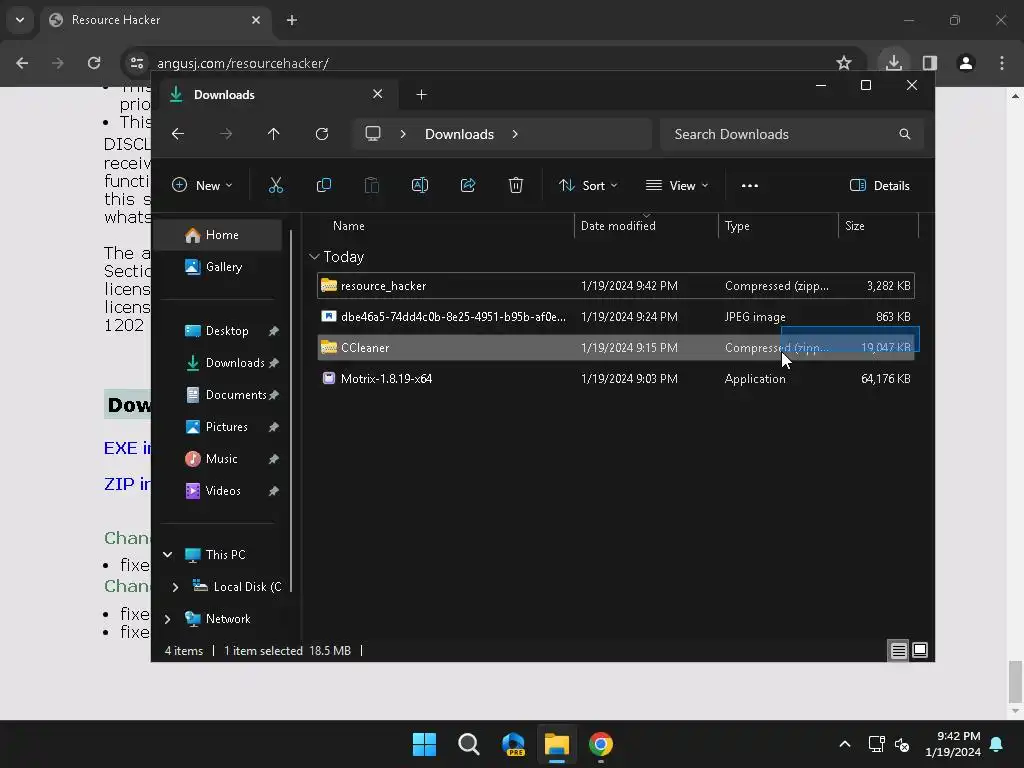Click the search magnifier in Search Downloads
The image size is (1024, 768).
click(x=904, y=134)
